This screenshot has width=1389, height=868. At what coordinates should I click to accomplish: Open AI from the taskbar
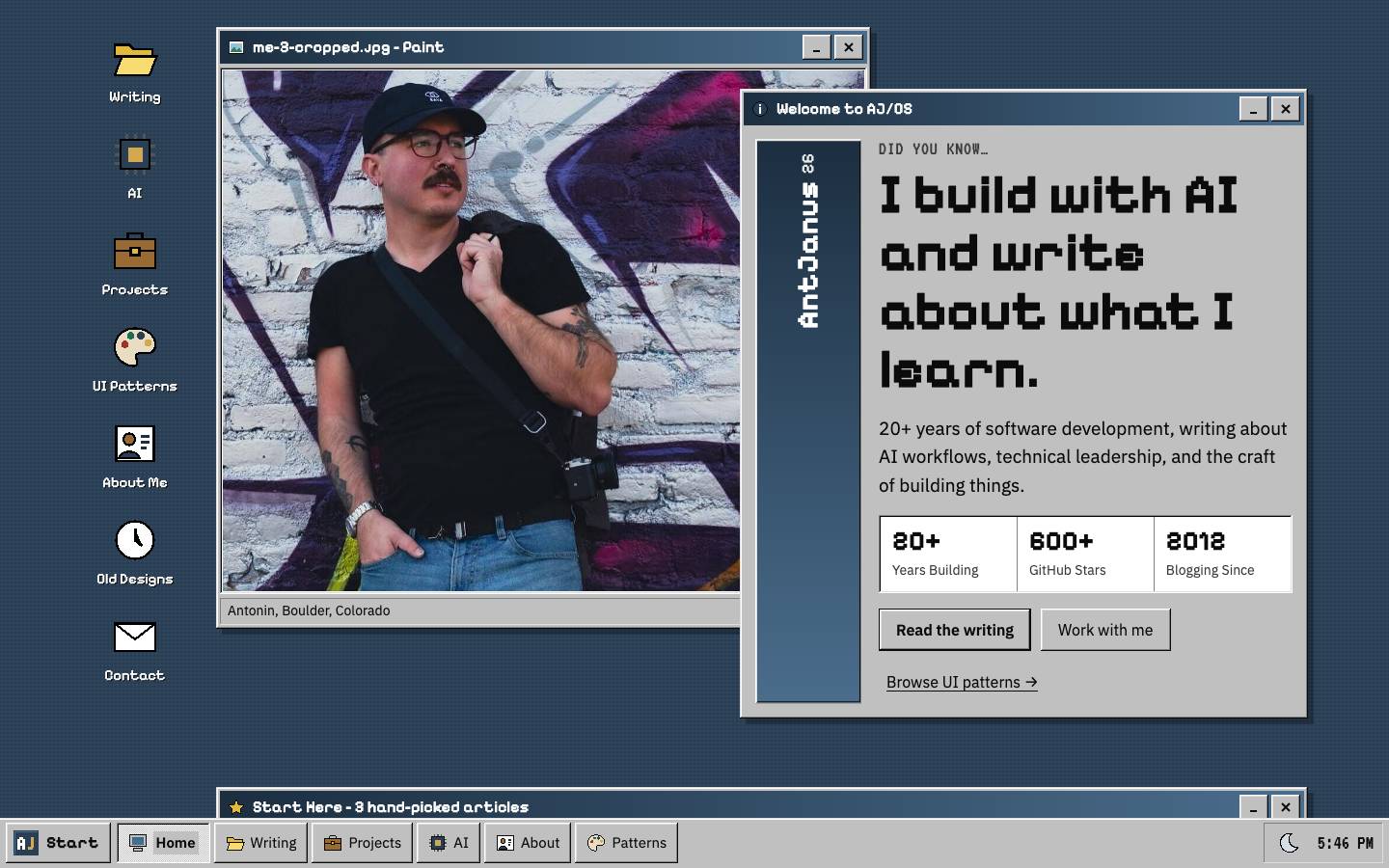[x=449, y=843]
